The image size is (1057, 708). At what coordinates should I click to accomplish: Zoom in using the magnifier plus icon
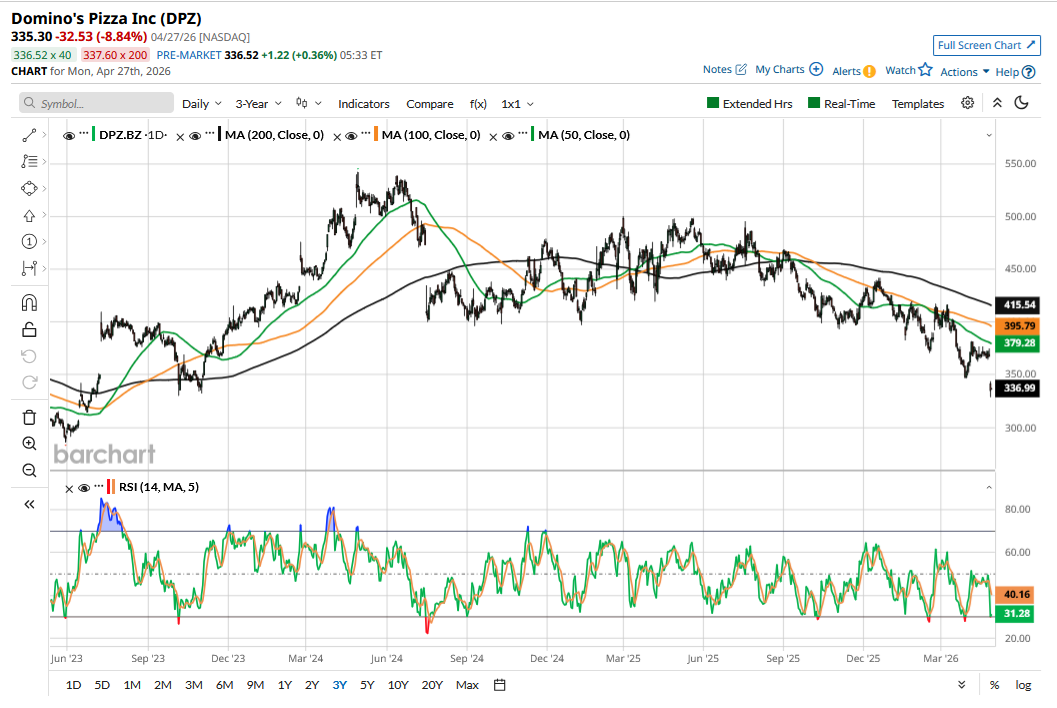tap(29, 444)
